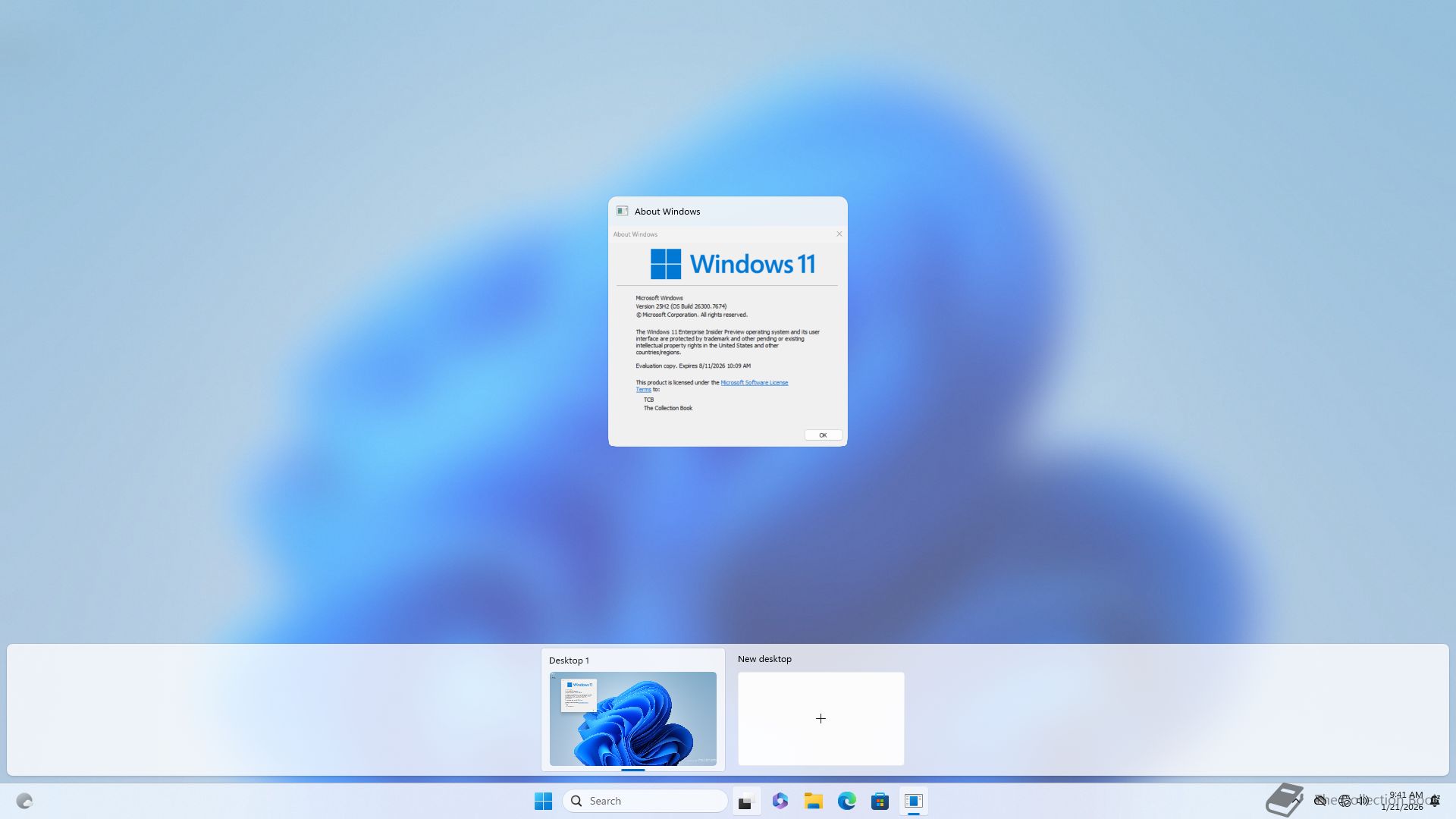This screenshot has width=1456, height=819.
Task: Click the network globe tray icon
Action: pyautogui.click(x=1344, y=801)
